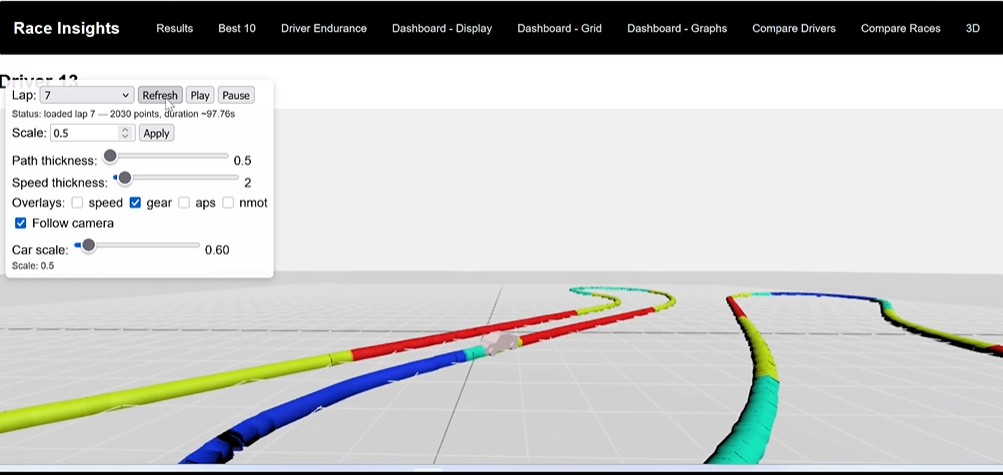
Task: Enable the nmot overlay checkbox
Action: pos(228,203)
